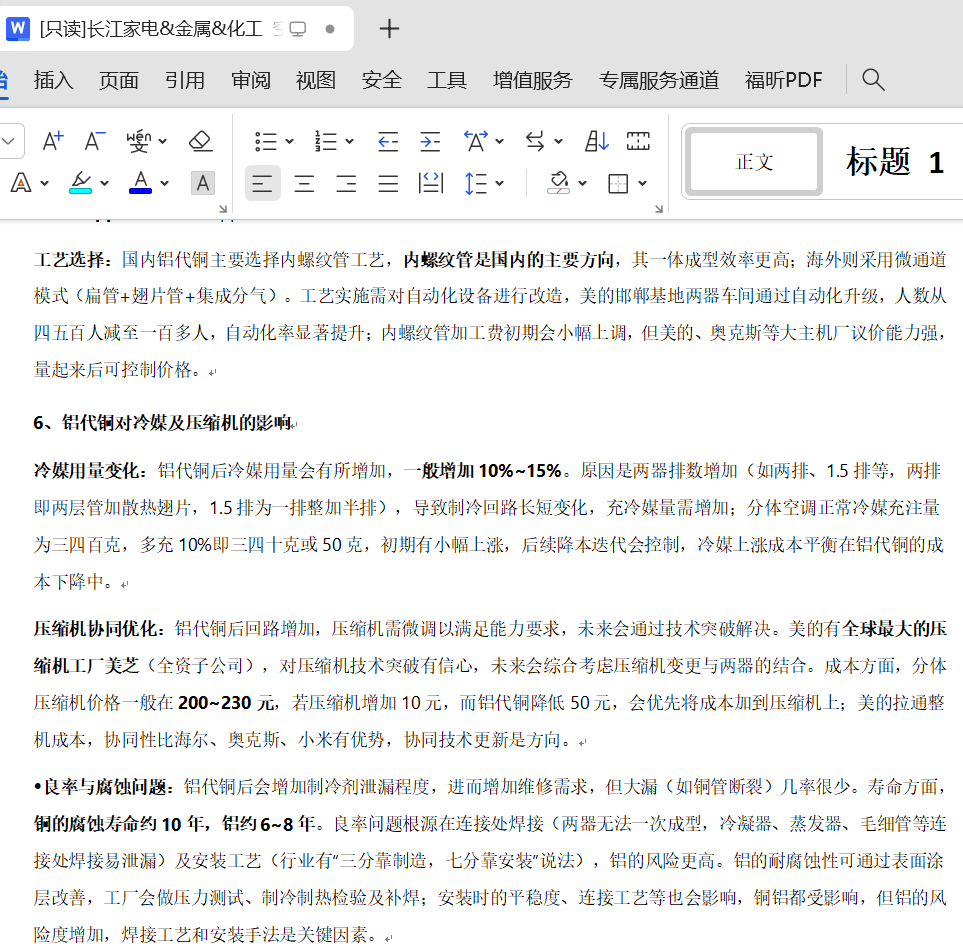Click heading 6、铝代铜对冷媒及压缩机的影响

[162, 423]
